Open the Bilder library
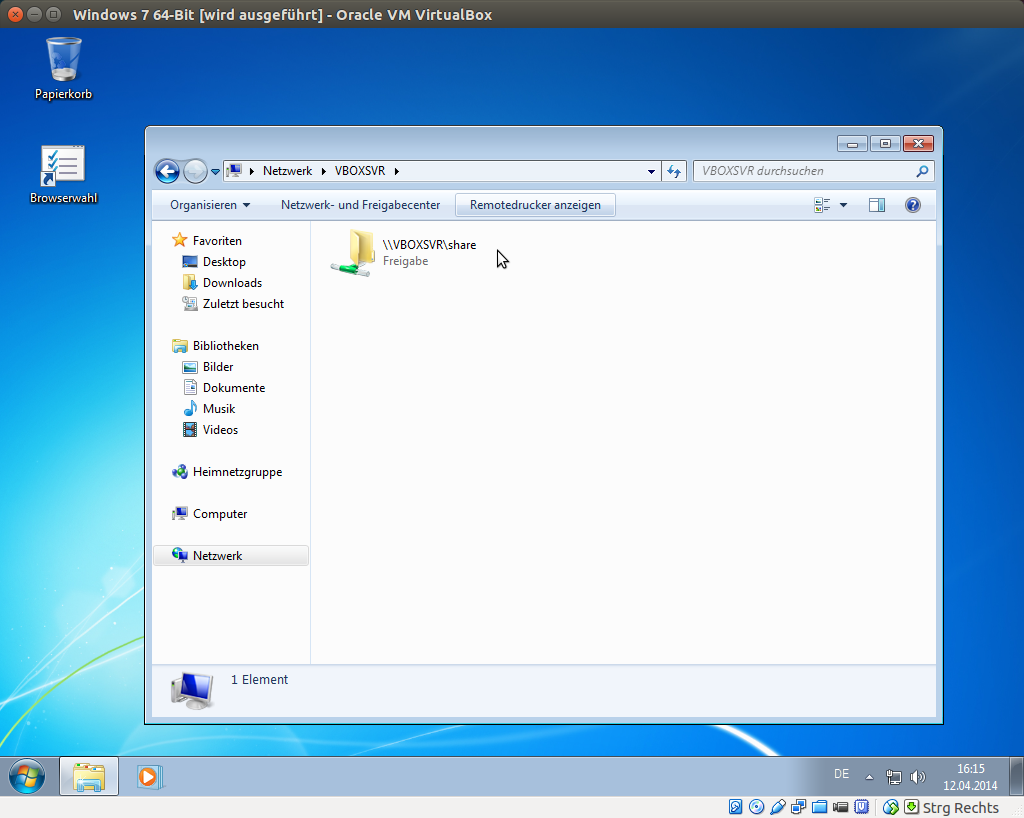Screen dimensions: 1024x818 coord(217,367)
